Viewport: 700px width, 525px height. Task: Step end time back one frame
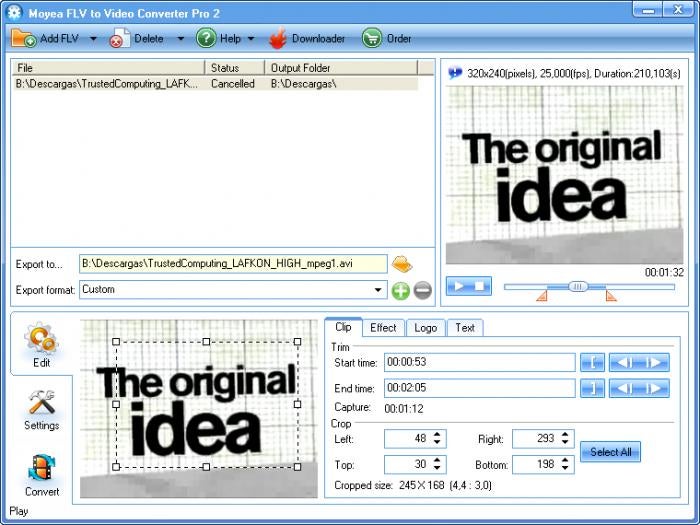pos(624,388)
